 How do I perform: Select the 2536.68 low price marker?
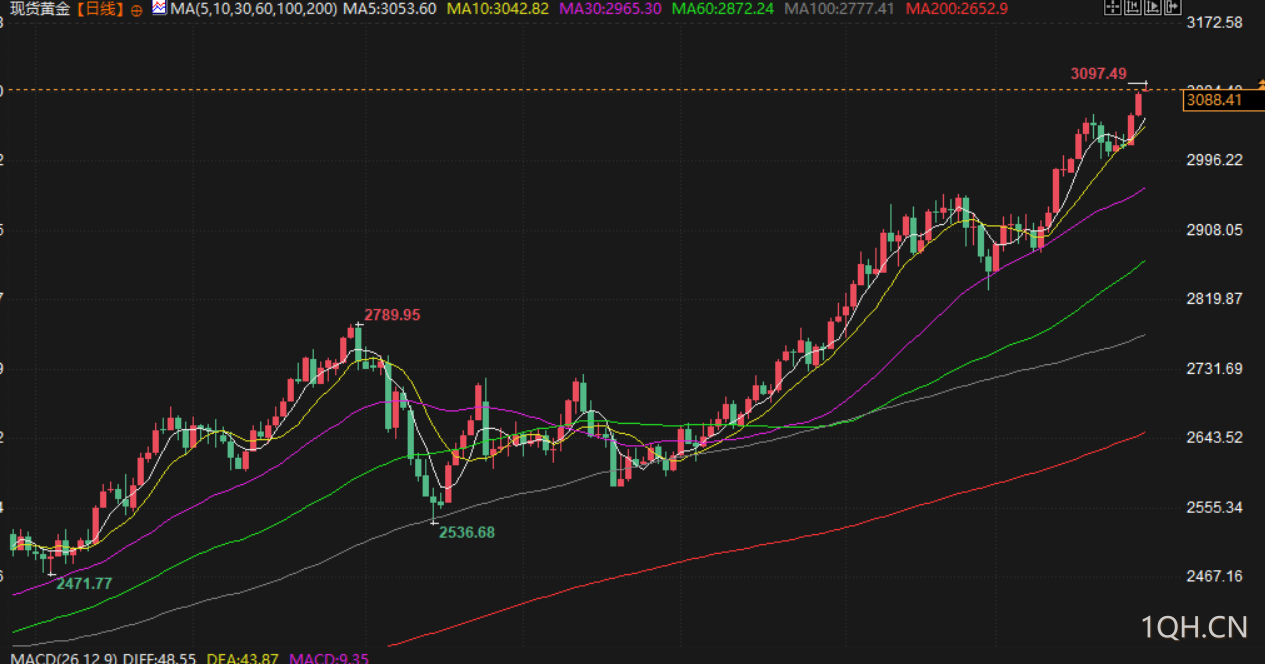(467, 532)
